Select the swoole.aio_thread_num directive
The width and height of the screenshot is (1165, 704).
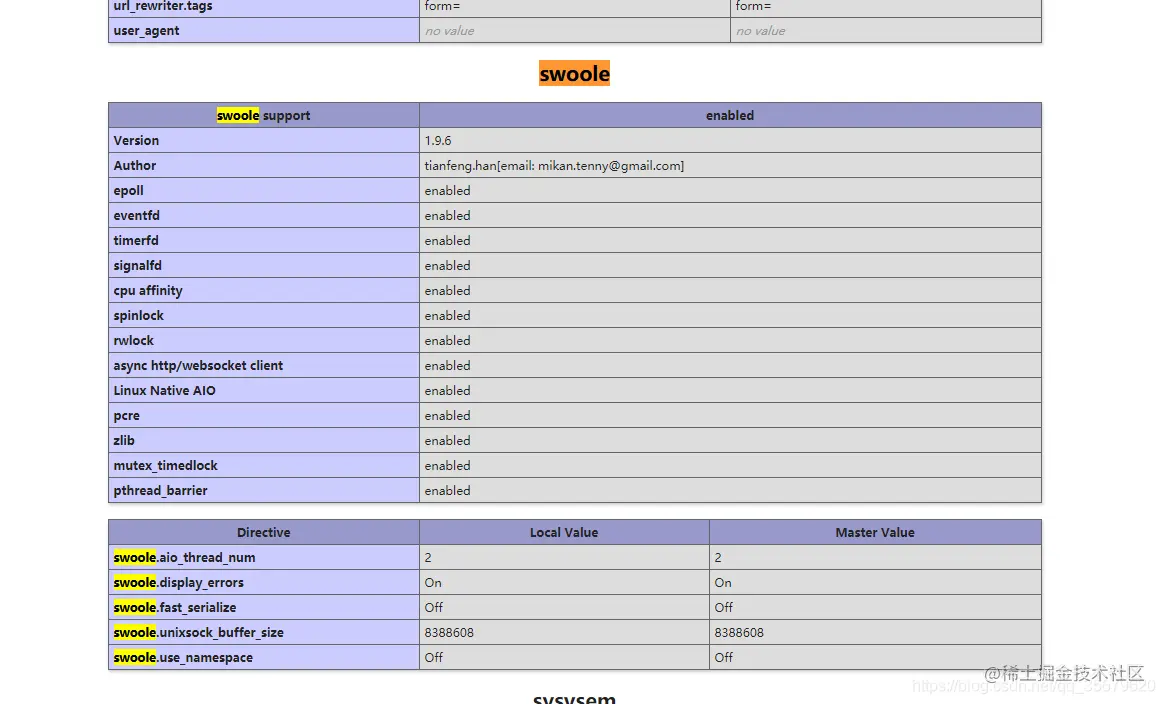pos(184,558)
